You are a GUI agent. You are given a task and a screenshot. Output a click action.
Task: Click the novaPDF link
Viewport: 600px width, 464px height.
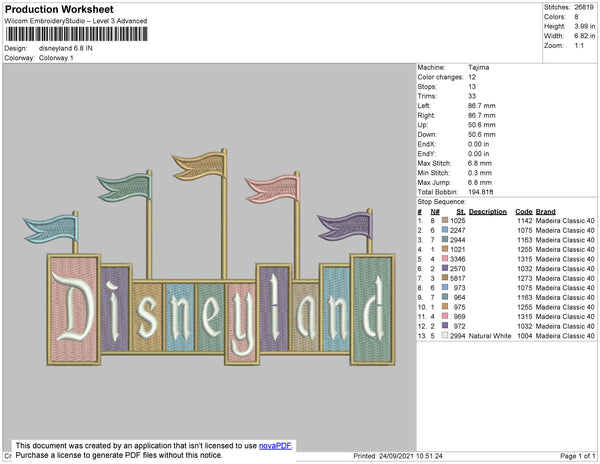click(x=275, y=446)
